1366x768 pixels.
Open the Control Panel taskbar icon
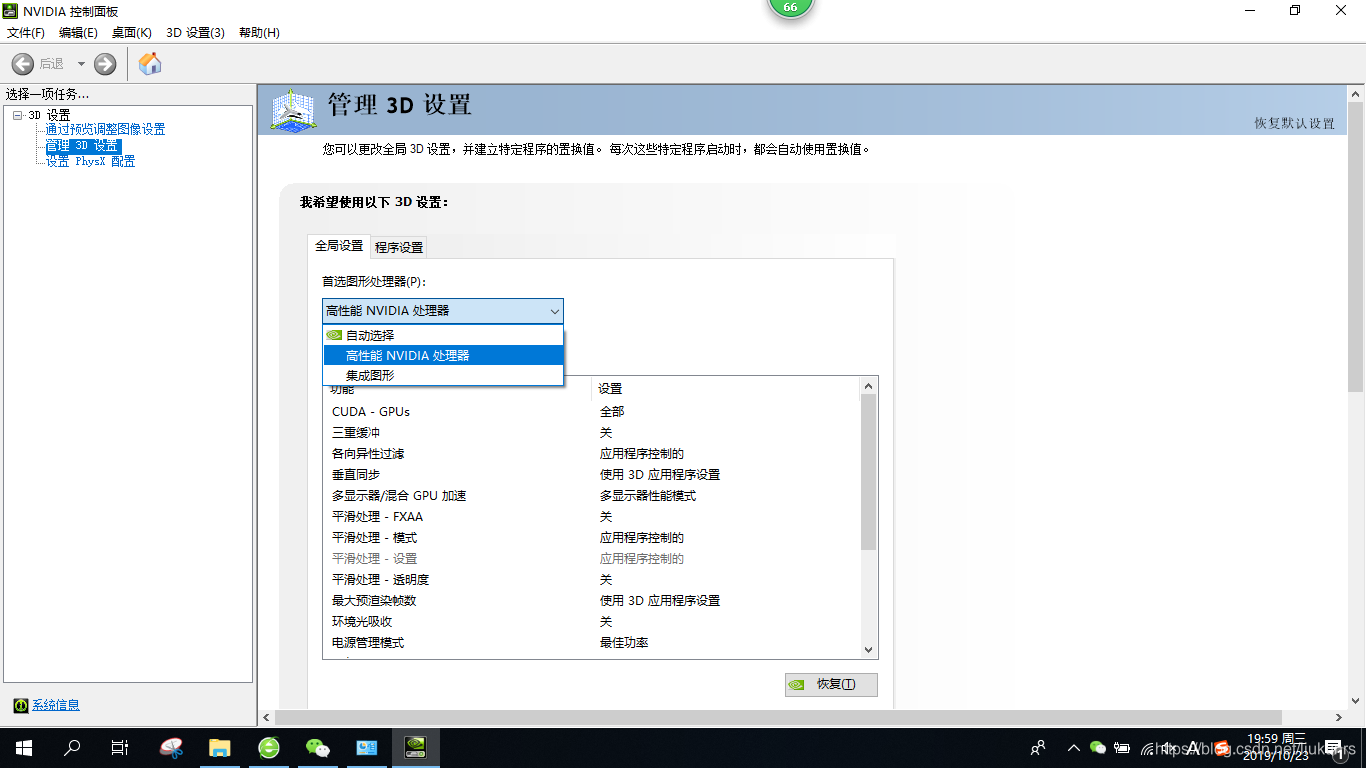pos(367,748)
